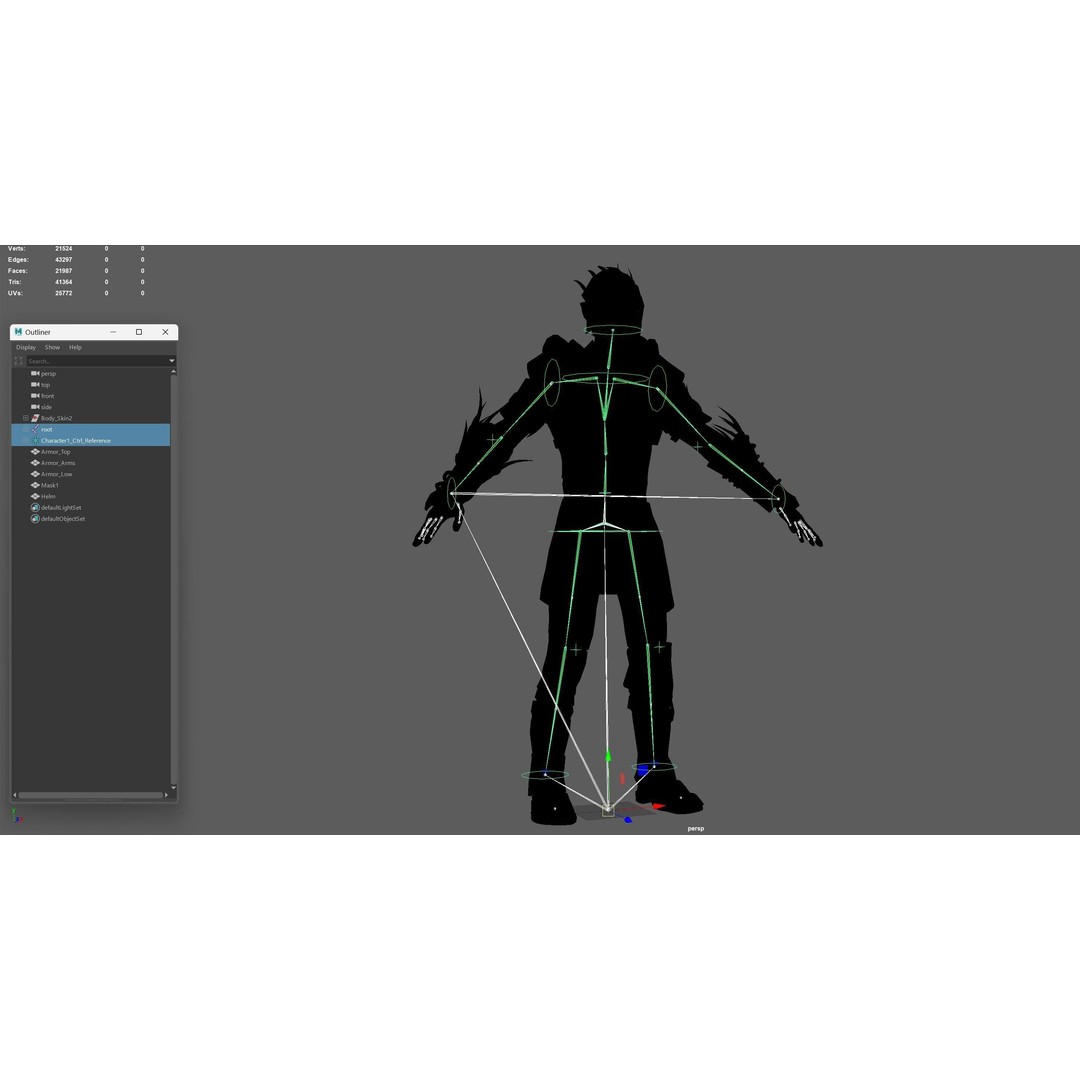Click the Helm display layer icon
The height and width of the screenshot is (1080, 1080).
tap(35, 496)
